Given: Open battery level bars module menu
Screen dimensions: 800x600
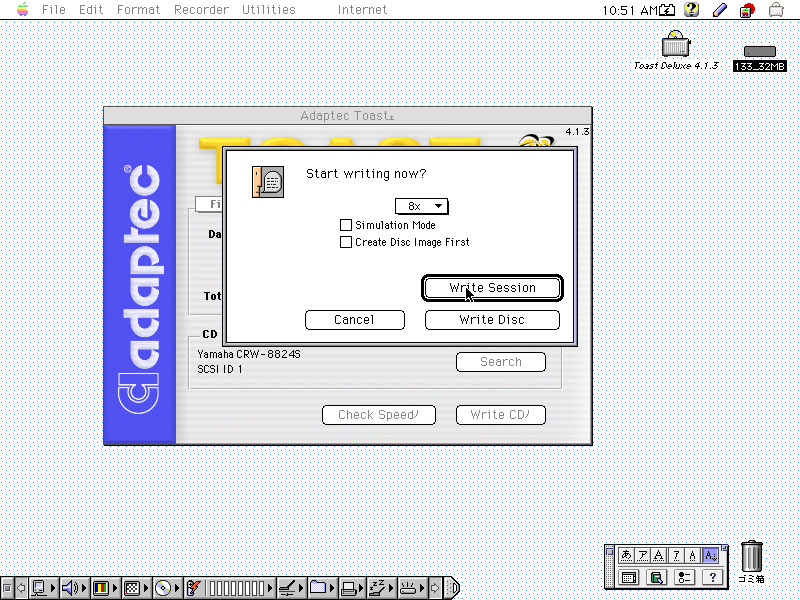Looking at the screenshot, I should point(240,588).
